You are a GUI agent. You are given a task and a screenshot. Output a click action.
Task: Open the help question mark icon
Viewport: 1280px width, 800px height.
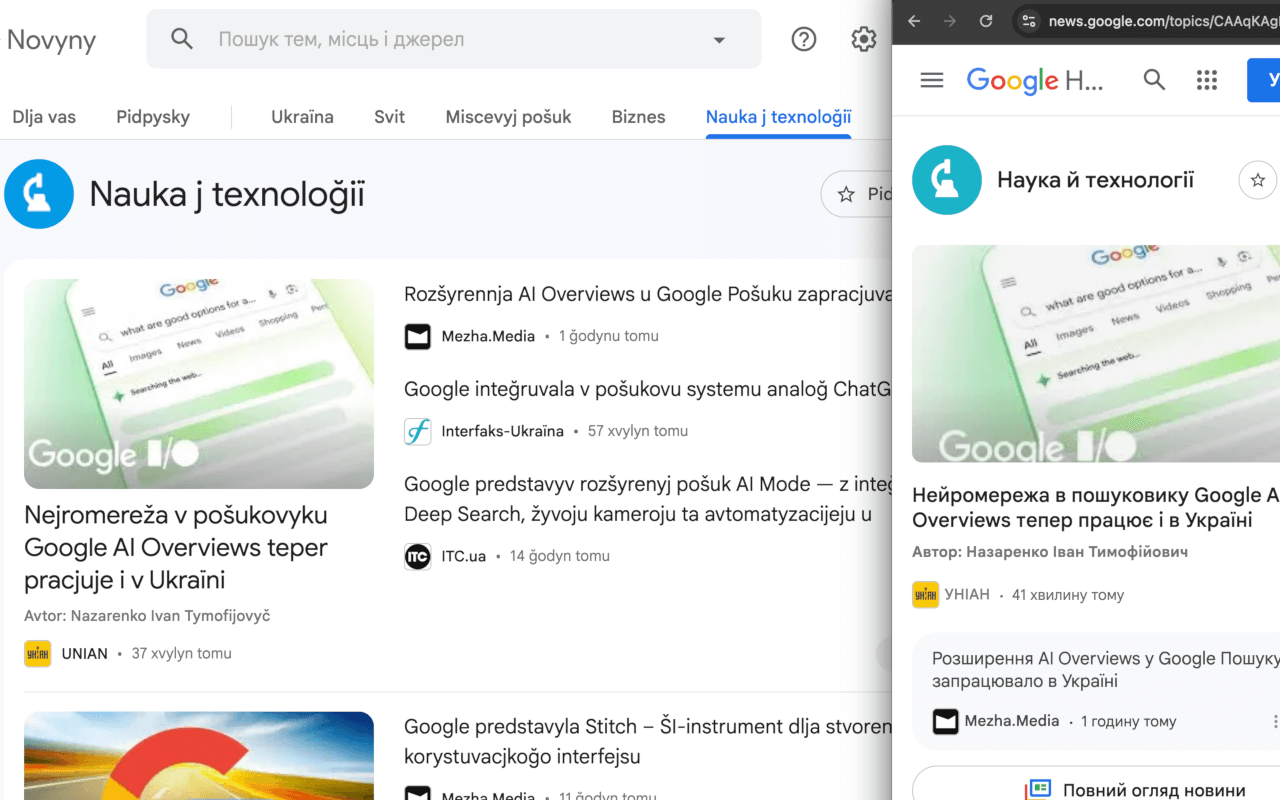[803, 39]
